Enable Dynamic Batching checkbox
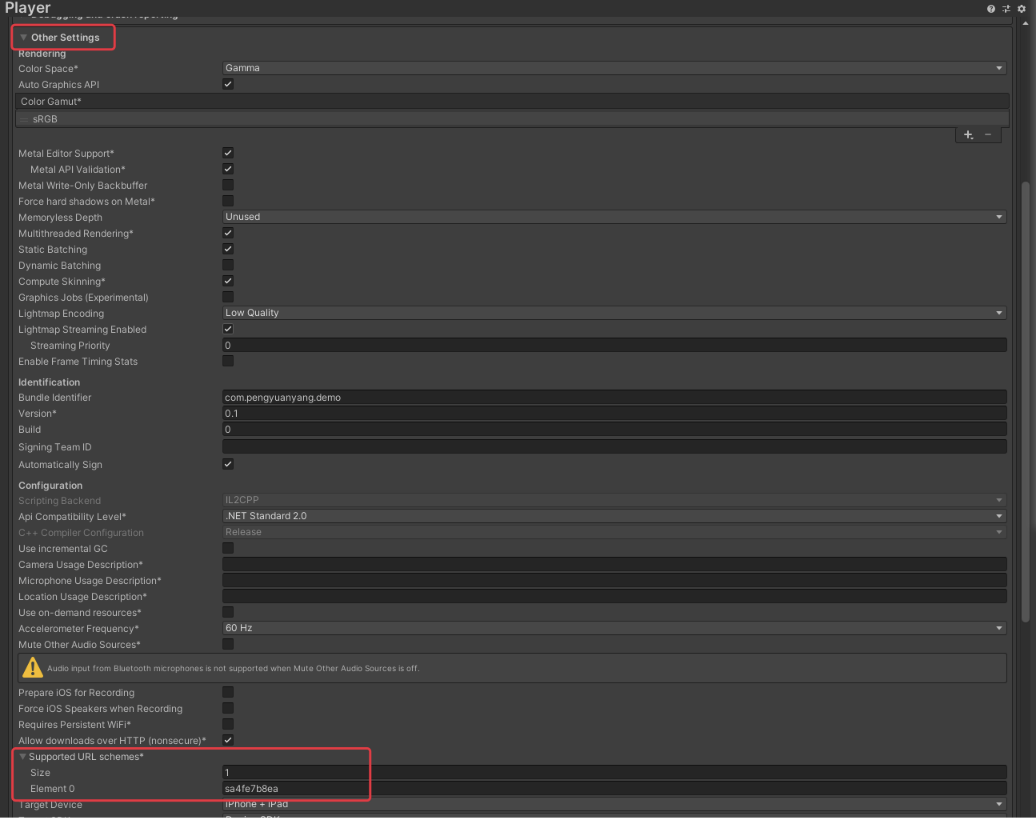The image size is (1036, 818). (228, 264)
